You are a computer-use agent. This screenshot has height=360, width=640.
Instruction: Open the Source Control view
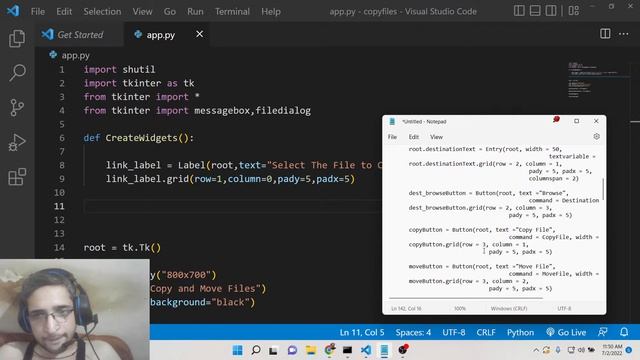click(17, 108)
